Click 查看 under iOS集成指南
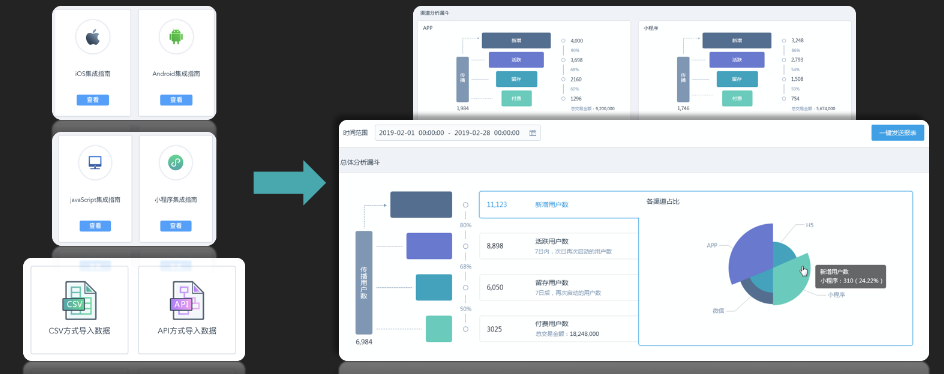Screen dimensions: 944x374 (x=92, y=100)
